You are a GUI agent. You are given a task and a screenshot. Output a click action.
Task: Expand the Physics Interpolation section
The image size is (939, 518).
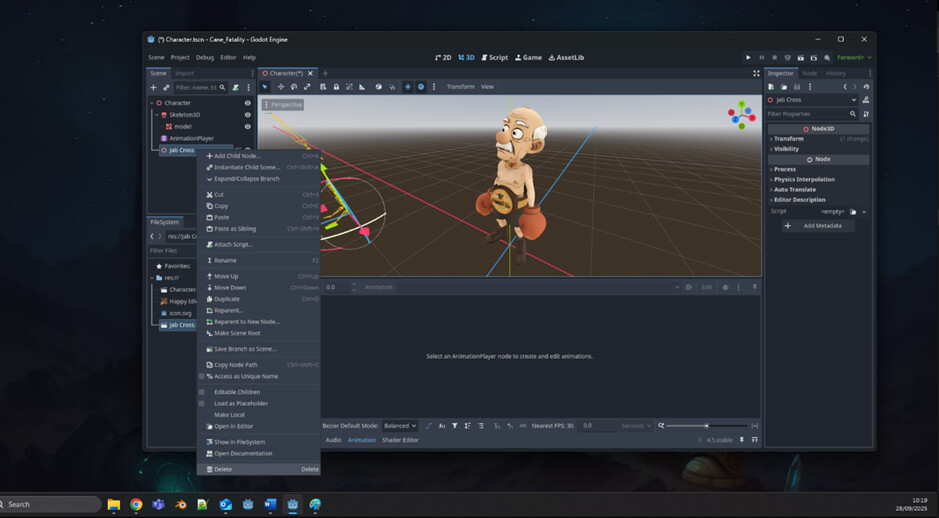(x=804, y=179)
